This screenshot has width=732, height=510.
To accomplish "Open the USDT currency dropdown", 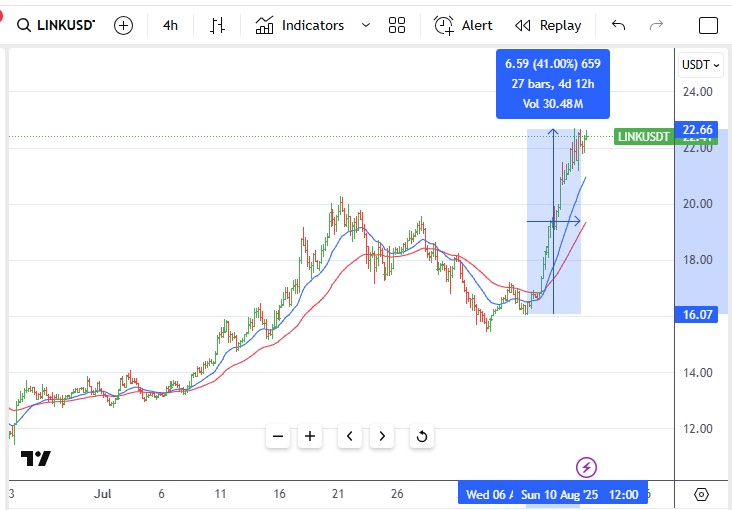I will pyautogui.click(x=701, y=64).
